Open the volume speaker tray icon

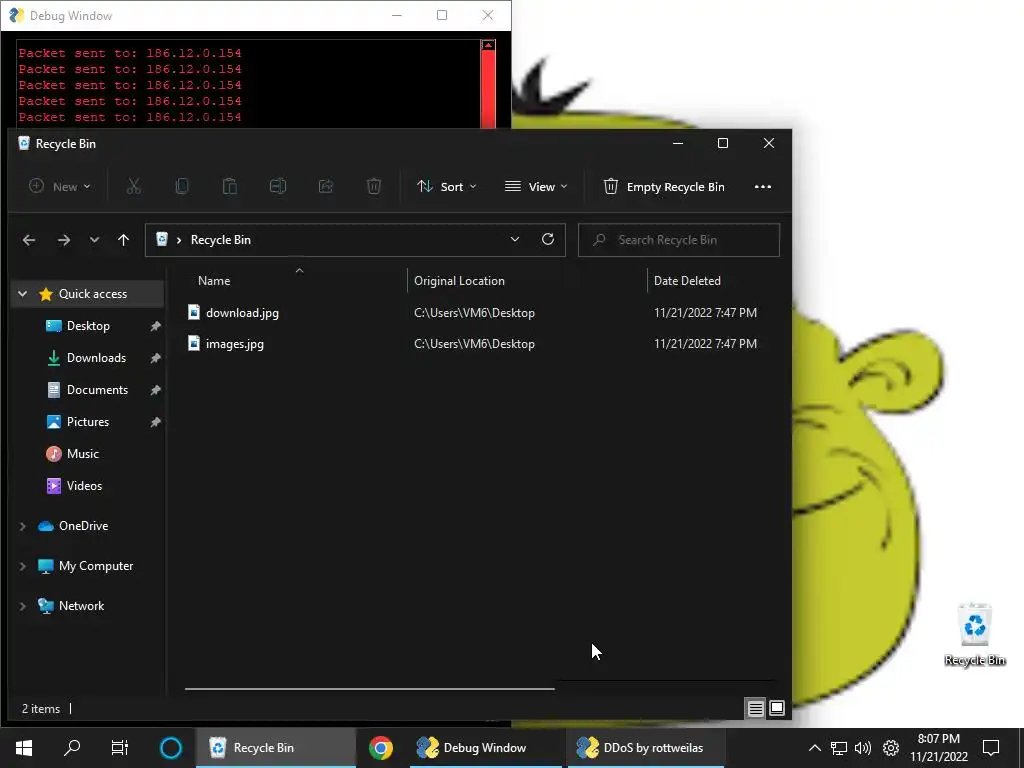coord(863,748)
